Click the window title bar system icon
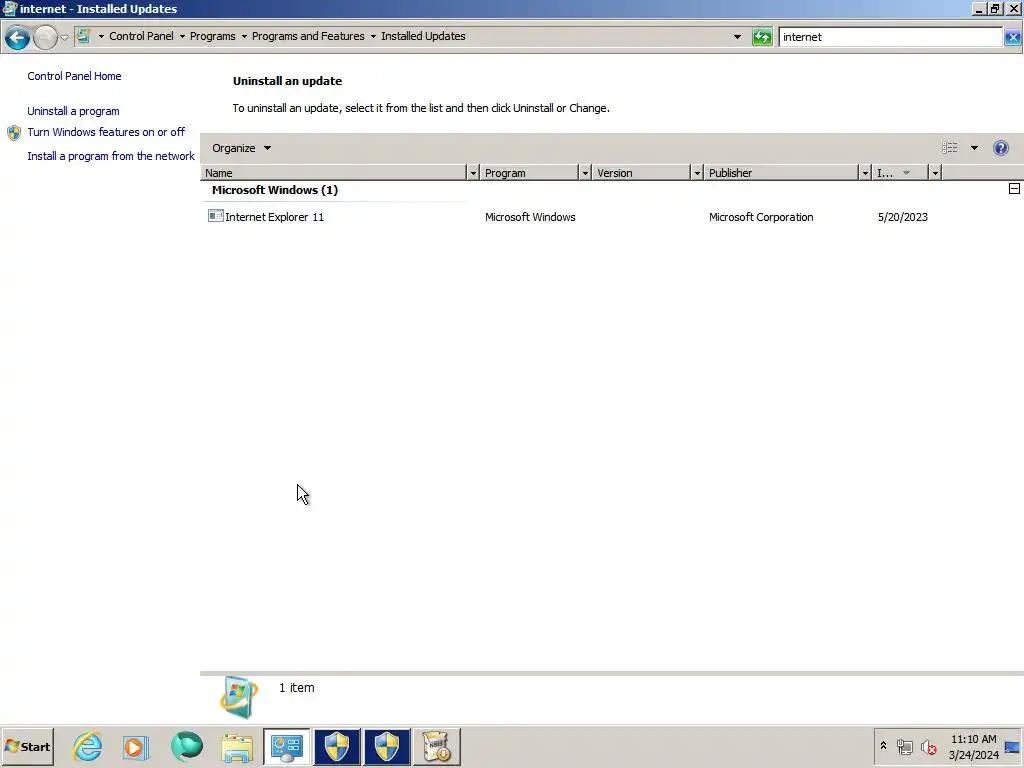Screen dimensions: 1024x768 click(x=9, y=8)
